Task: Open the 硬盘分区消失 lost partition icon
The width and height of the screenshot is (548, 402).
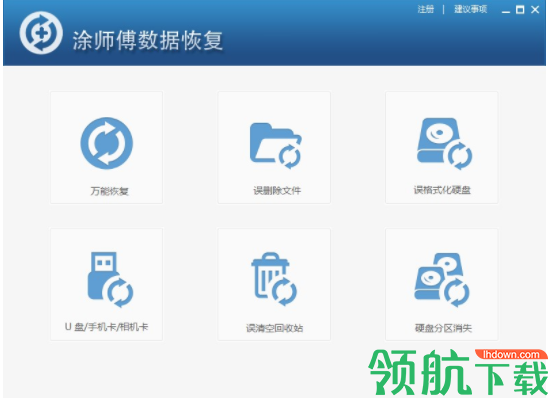Action: coord(442,280)
